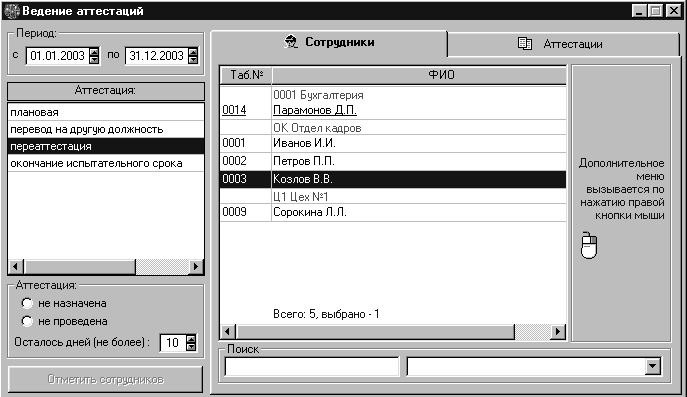Click the end date field 31.12.2003

click(156, 56)
